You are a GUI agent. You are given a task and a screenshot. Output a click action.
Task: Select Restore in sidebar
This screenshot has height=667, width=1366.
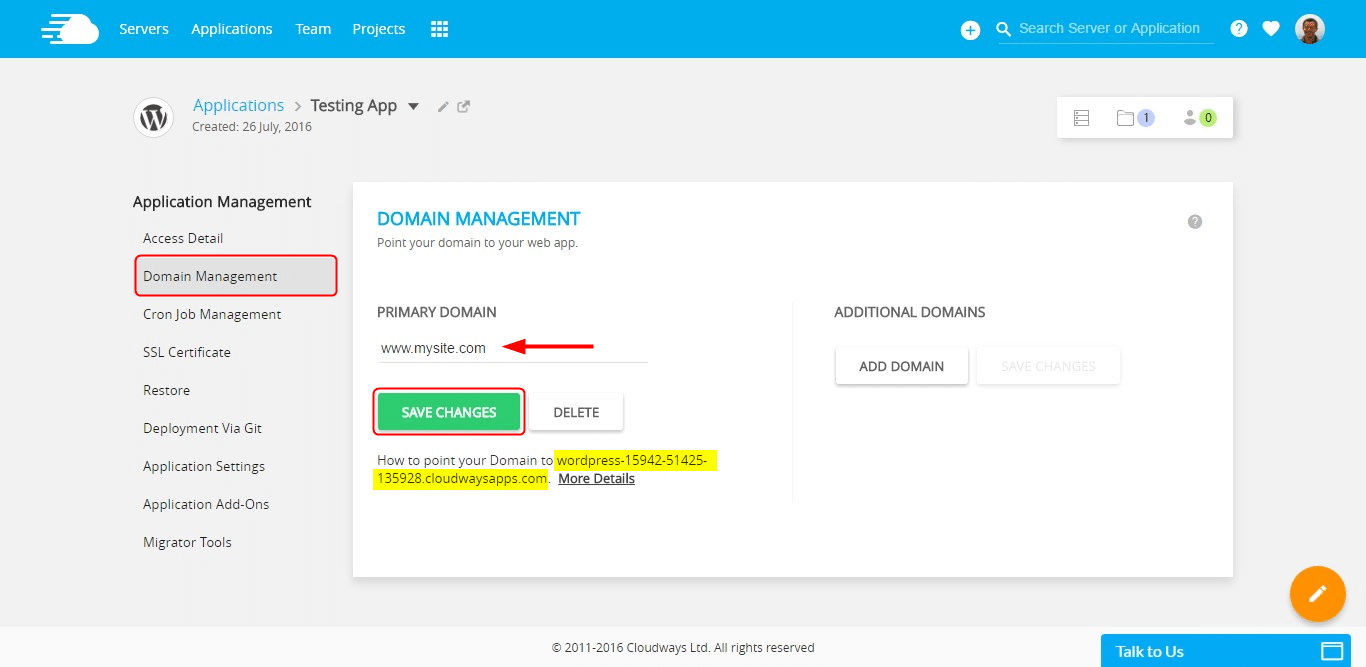point(166,390)
